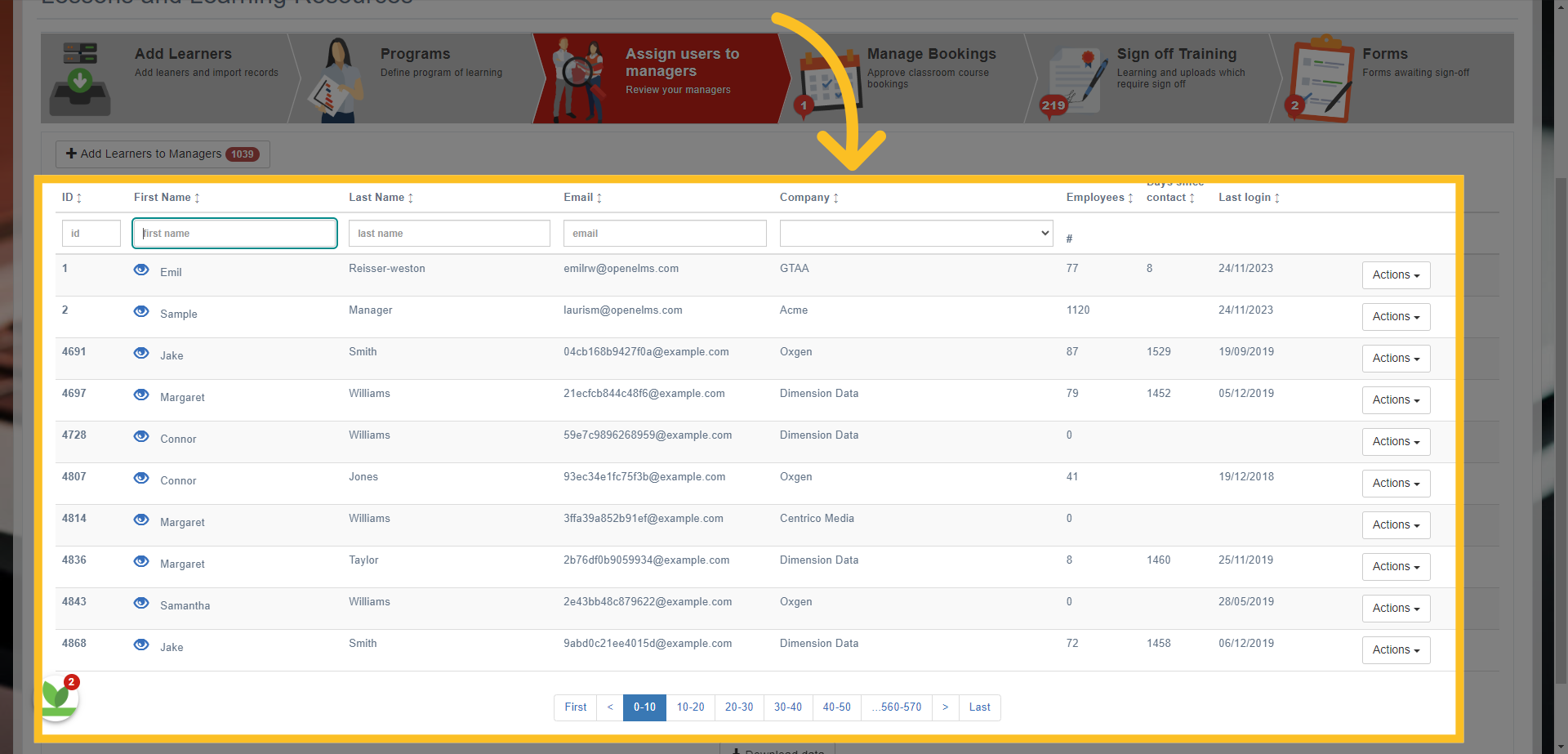Open Actions dropdown for ID 4843
The width and height of the screenshot is (1568, 754).
[1396, 609]
